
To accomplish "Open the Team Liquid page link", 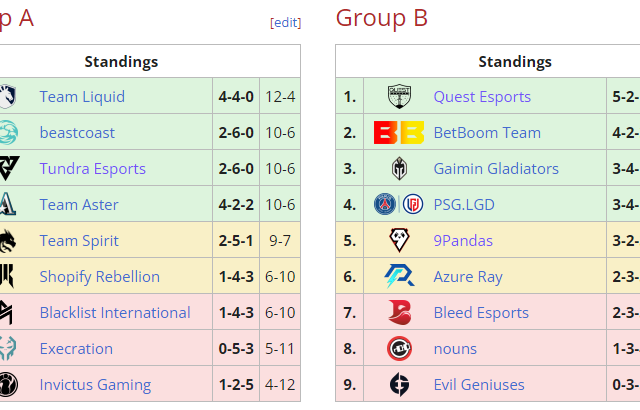I will coord(82,97).
